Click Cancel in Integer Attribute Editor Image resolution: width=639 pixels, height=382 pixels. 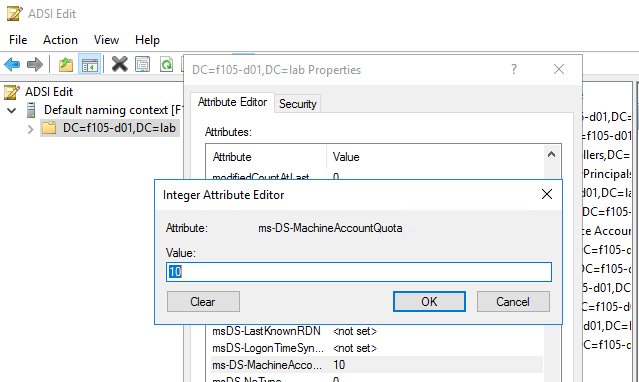pyautogui.click(x=513, y=302)
